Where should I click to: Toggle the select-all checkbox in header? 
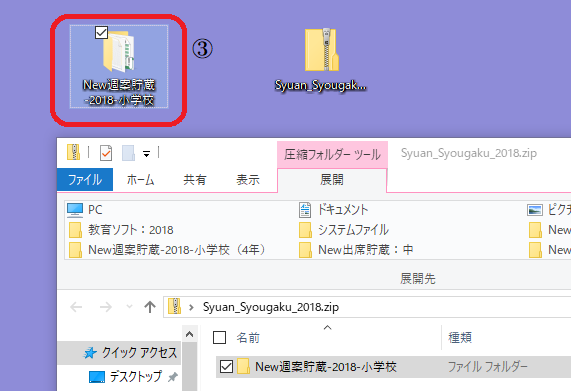point(219,337)
